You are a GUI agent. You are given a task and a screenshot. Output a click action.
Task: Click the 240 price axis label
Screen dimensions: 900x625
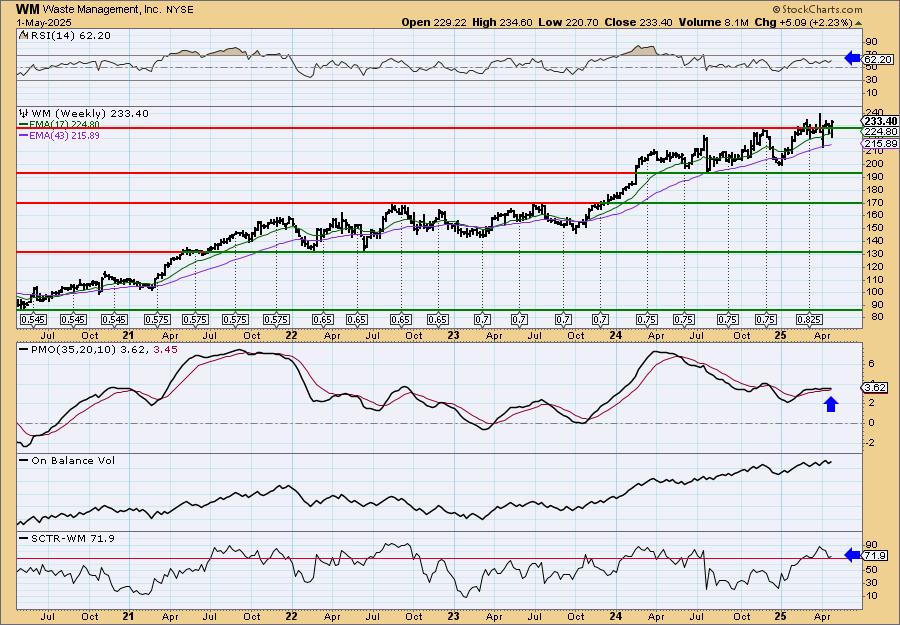[875, 112]
